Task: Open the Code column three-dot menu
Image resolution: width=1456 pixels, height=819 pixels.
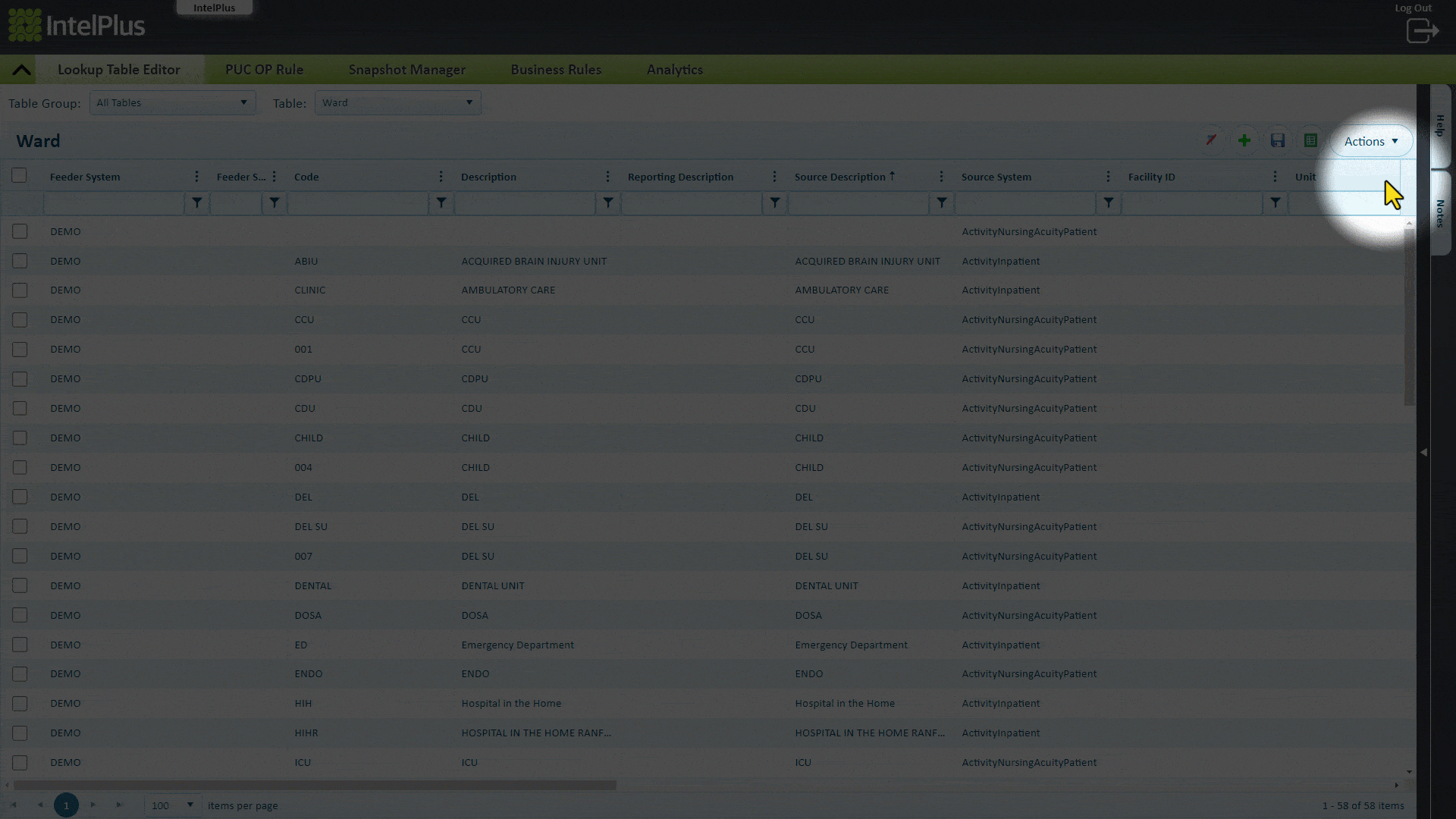Action: click(x=441, y=177)
